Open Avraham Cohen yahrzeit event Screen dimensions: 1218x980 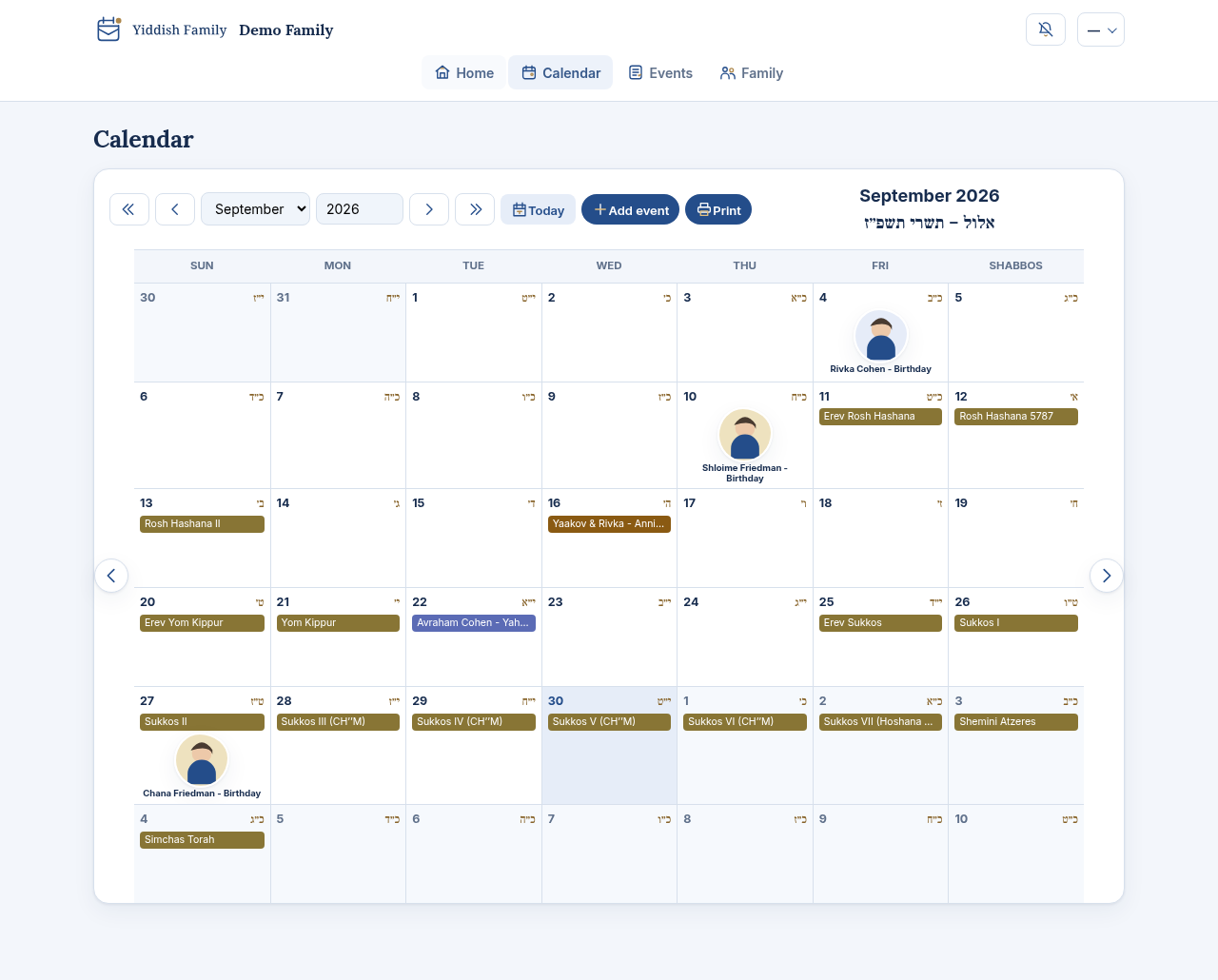tap(474, 623)
